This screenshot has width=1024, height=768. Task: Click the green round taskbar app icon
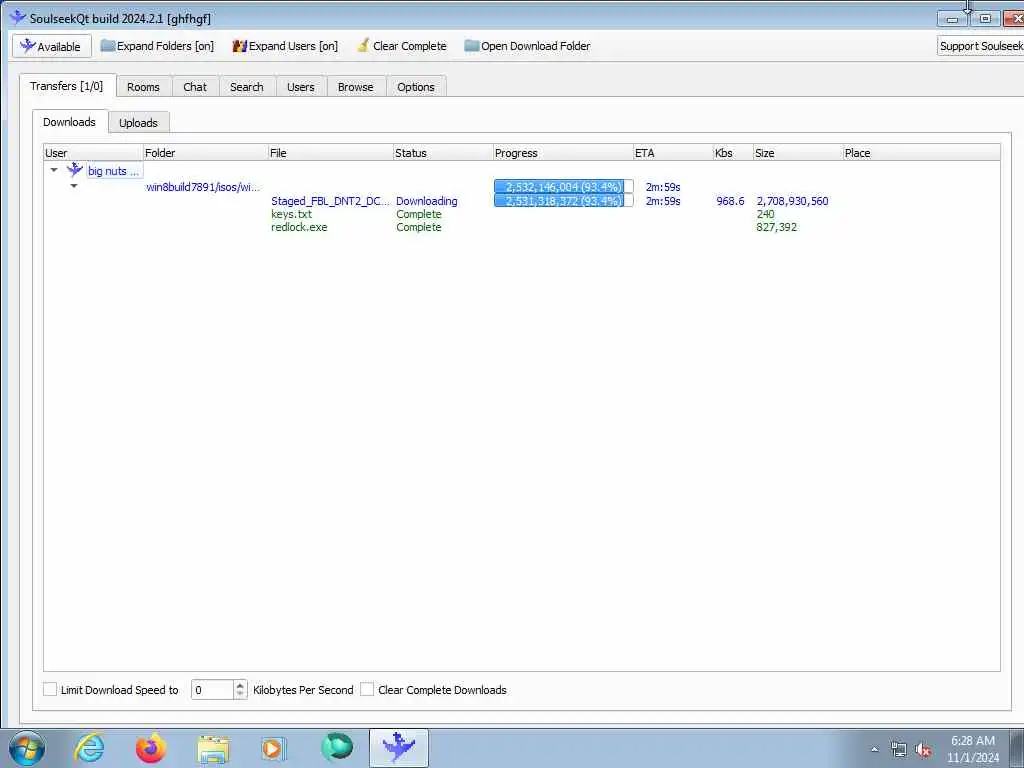coord(337,748)
